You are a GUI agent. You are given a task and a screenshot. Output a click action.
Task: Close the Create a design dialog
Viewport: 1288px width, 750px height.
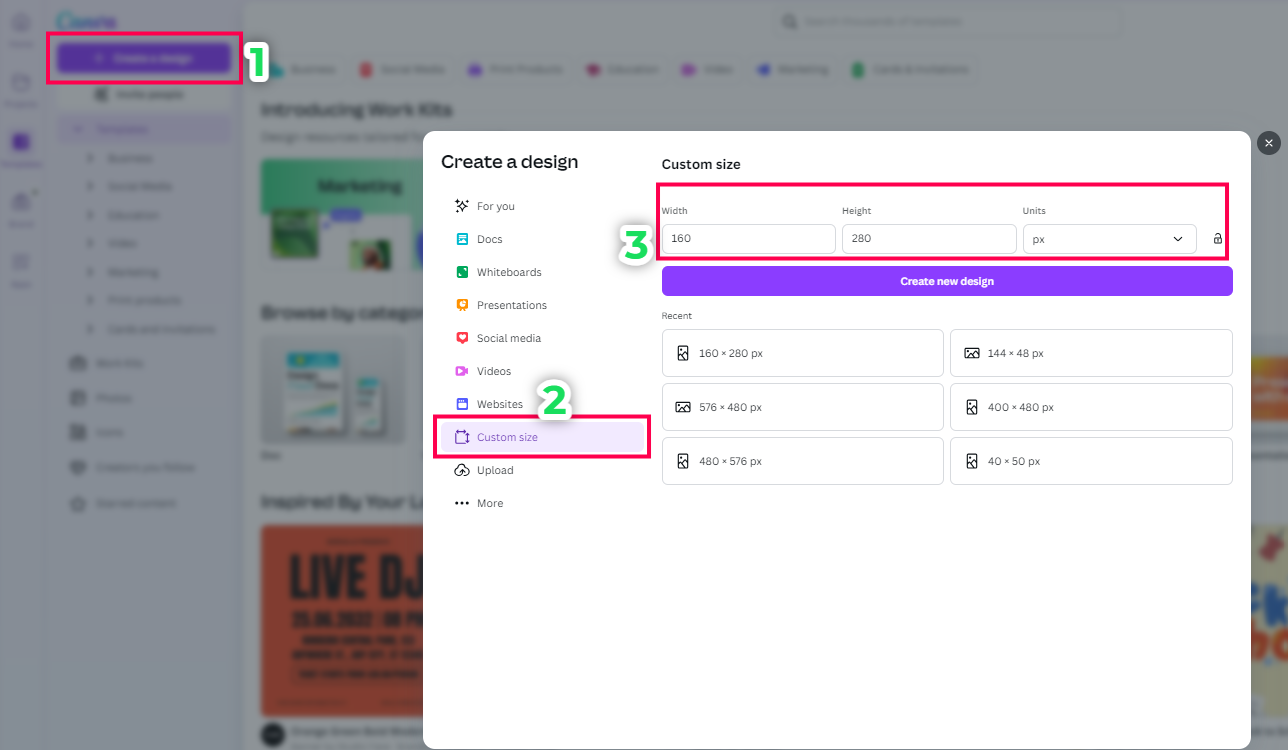click(1268, 143)
